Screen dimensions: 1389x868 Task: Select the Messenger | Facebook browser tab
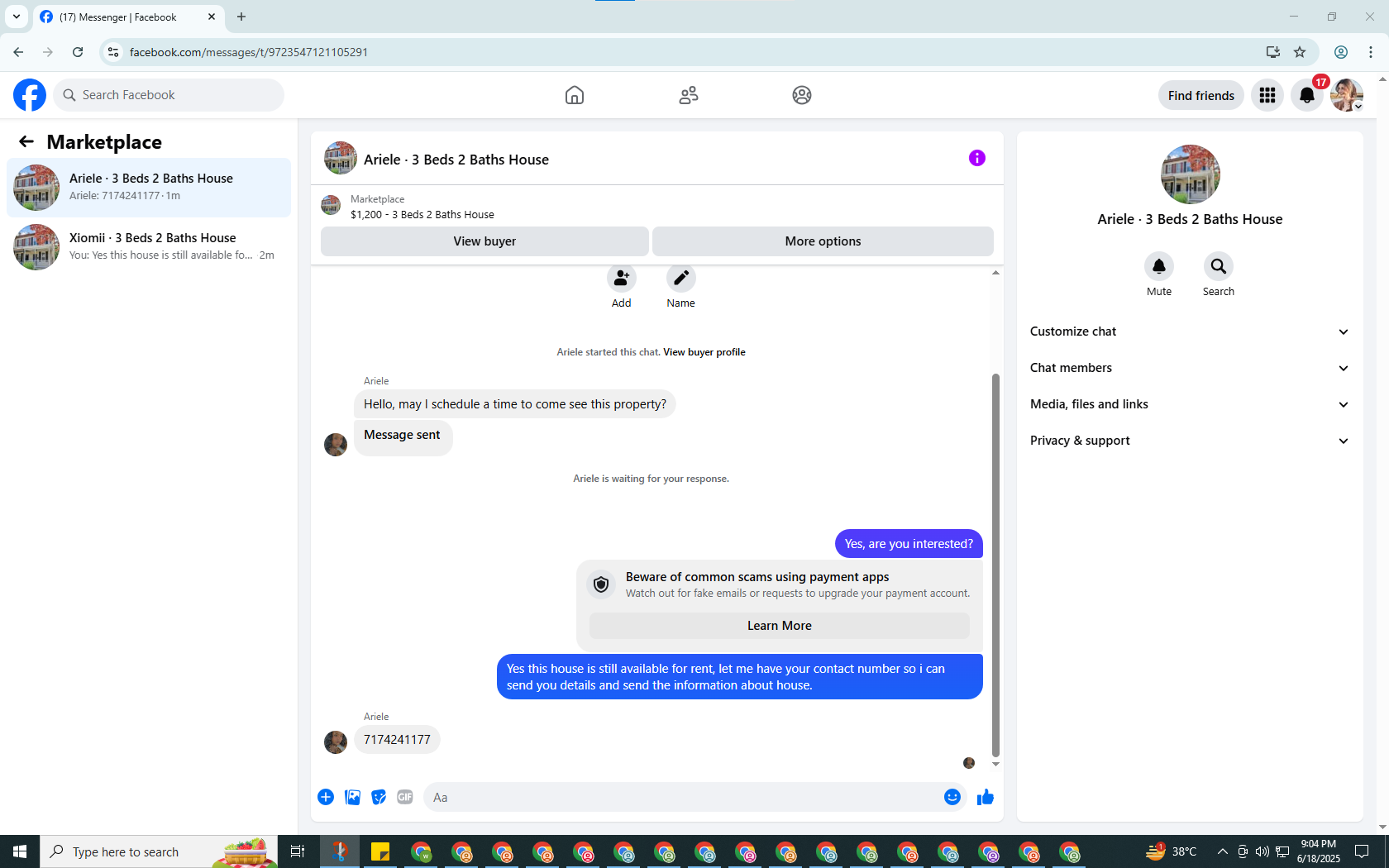(x=128, y=17)
